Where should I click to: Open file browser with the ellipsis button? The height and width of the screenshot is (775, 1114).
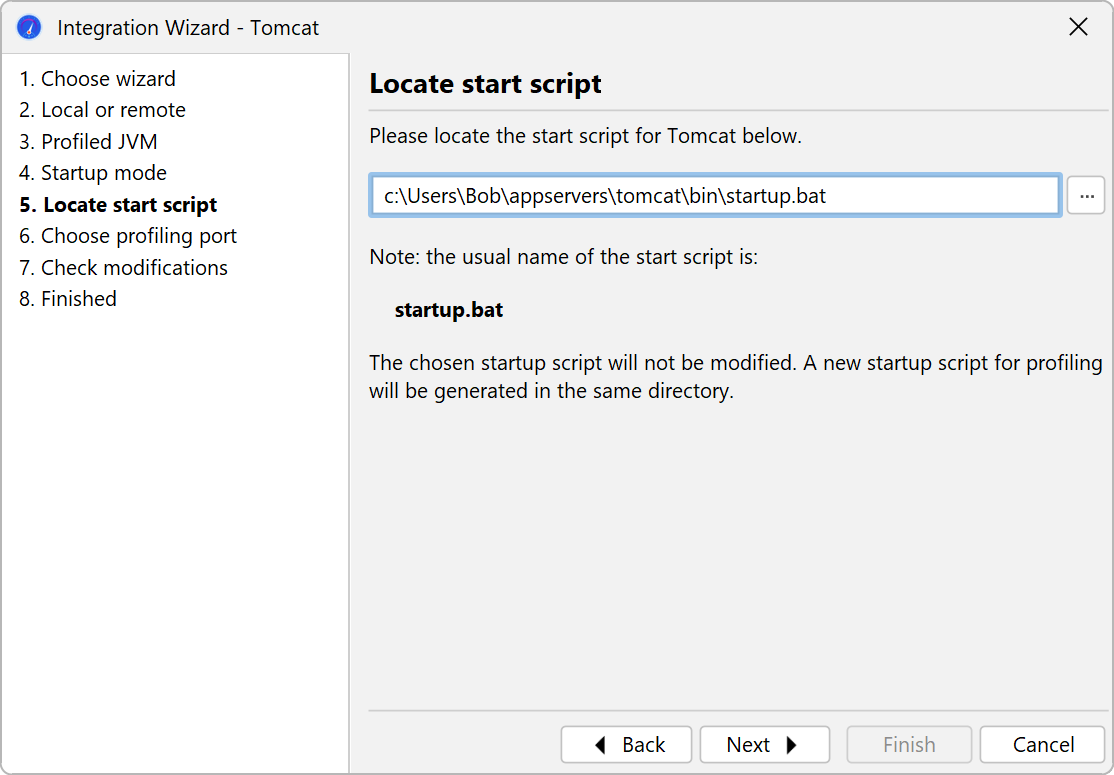[x=1086, y=196]
